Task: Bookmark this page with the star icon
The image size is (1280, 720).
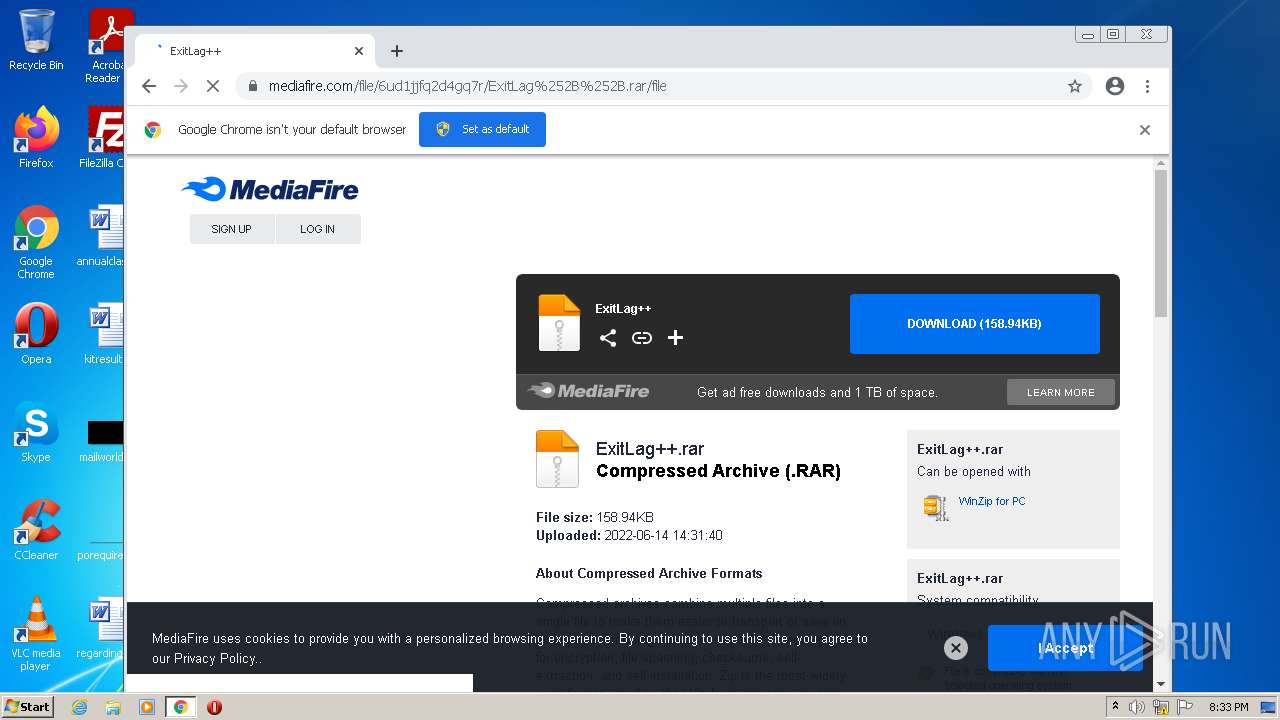Action: pos(1075,86)
